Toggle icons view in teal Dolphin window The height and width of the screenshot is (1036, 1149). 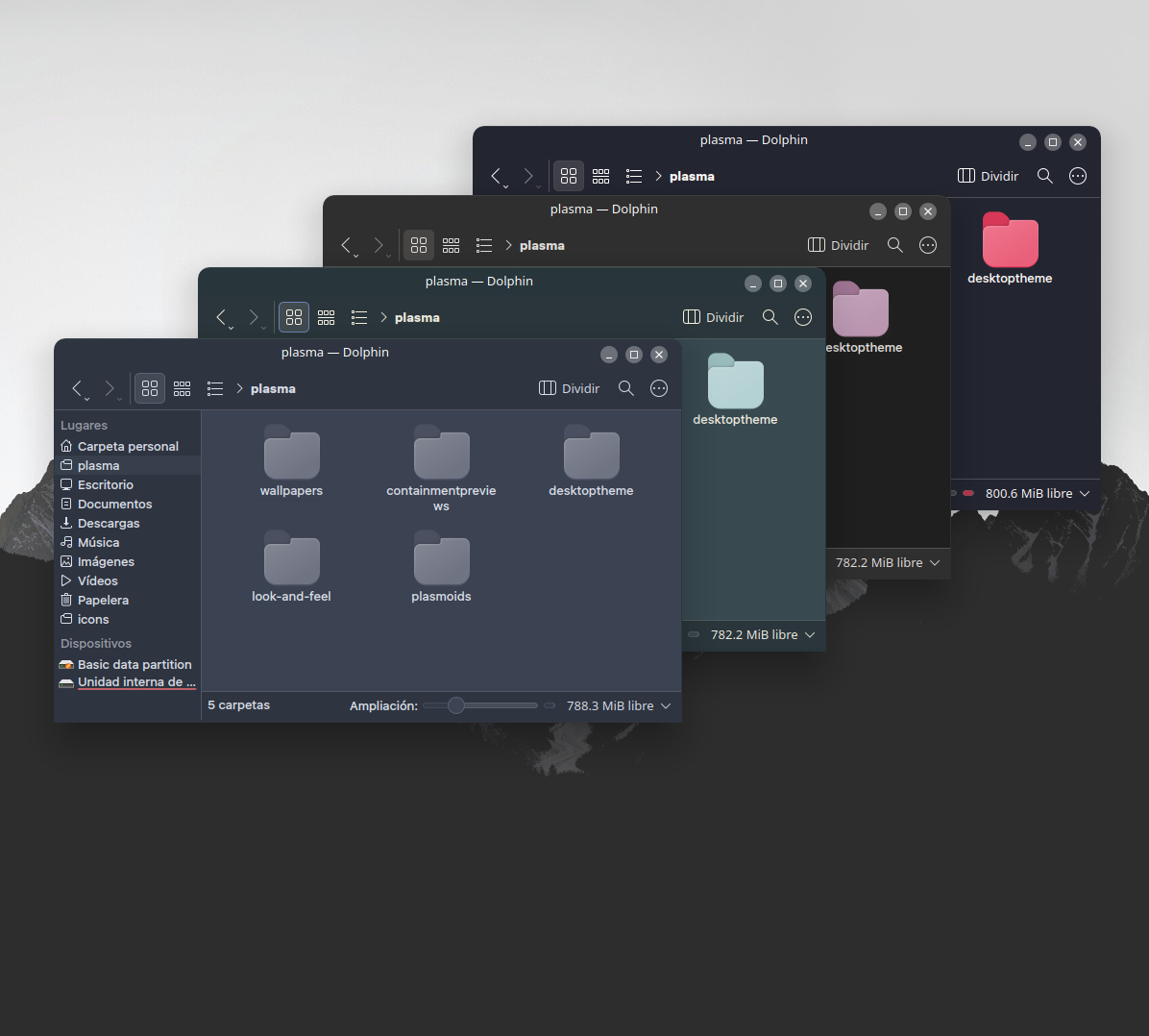294,317
